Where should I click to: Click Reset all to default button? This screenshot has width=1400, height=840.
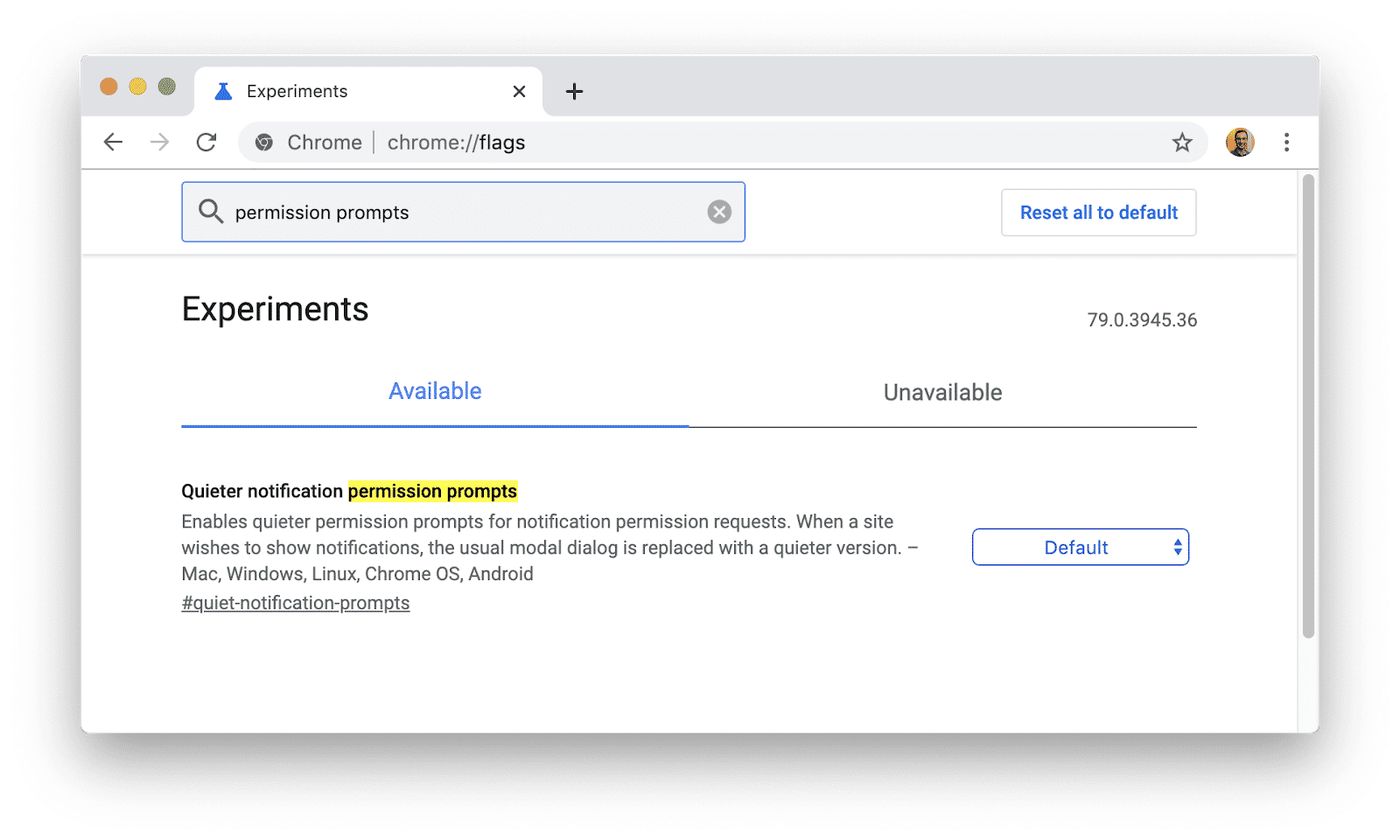1098,213
